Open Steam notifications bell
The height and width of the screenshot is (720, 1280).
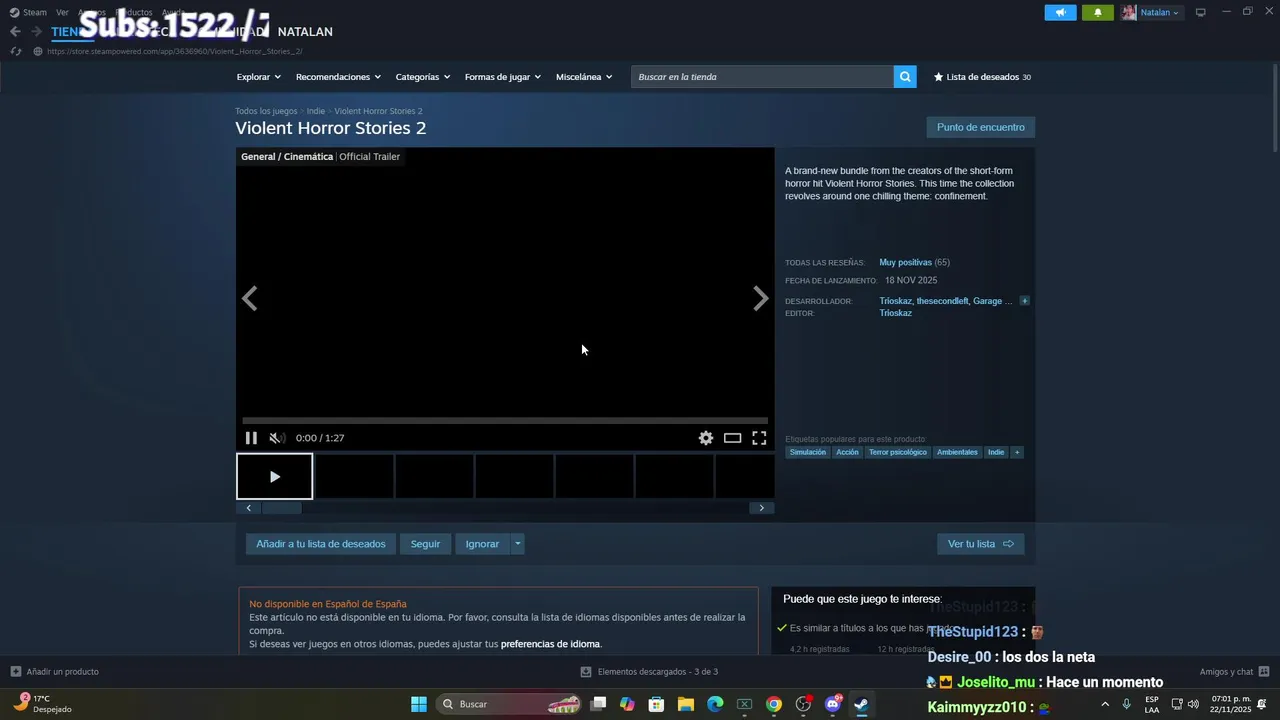[x=1098, y=12]
